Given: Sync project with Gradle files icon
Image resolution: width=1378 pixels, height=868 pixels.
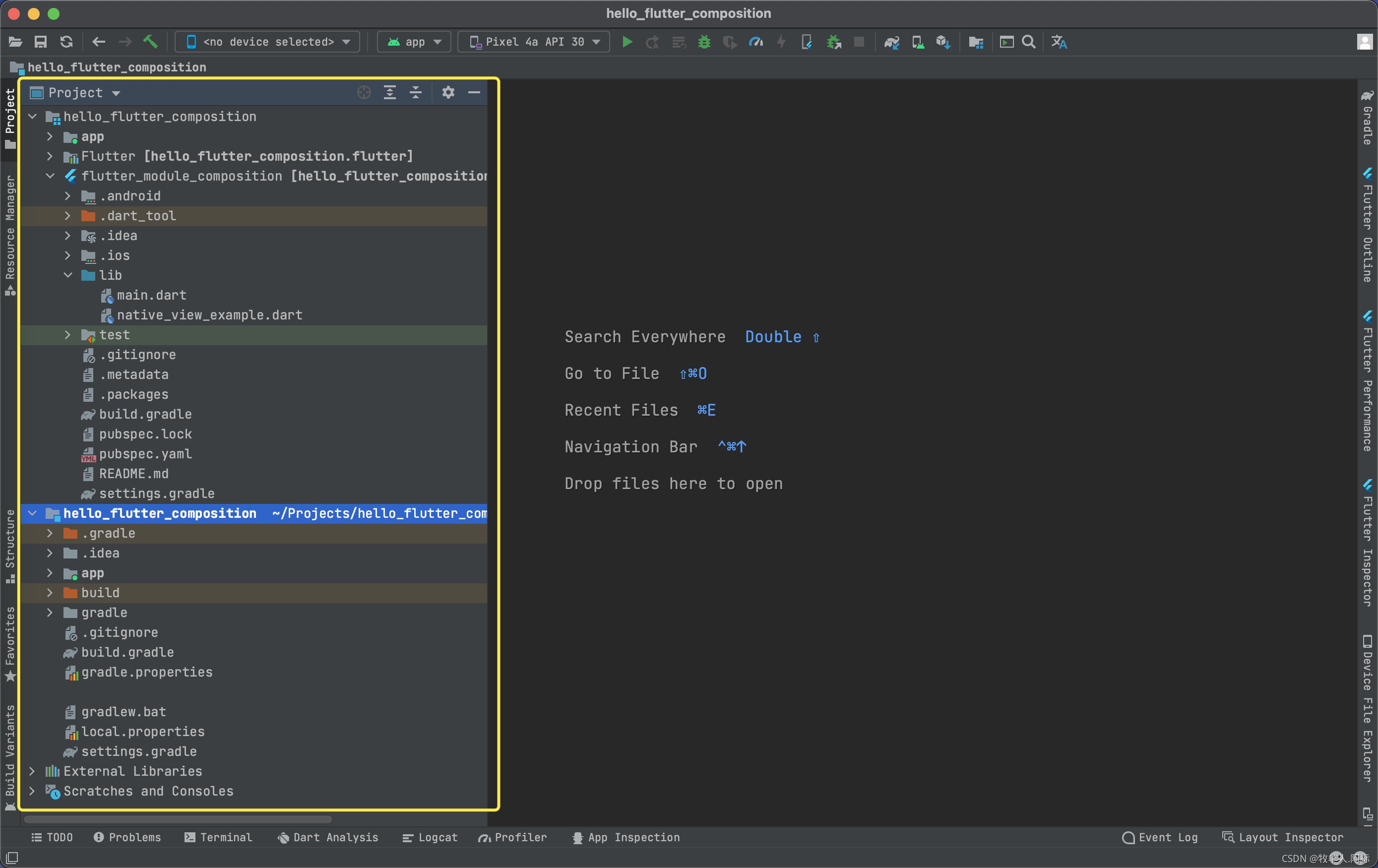Looking at the screenshot, I should click(x=891, y=42).
